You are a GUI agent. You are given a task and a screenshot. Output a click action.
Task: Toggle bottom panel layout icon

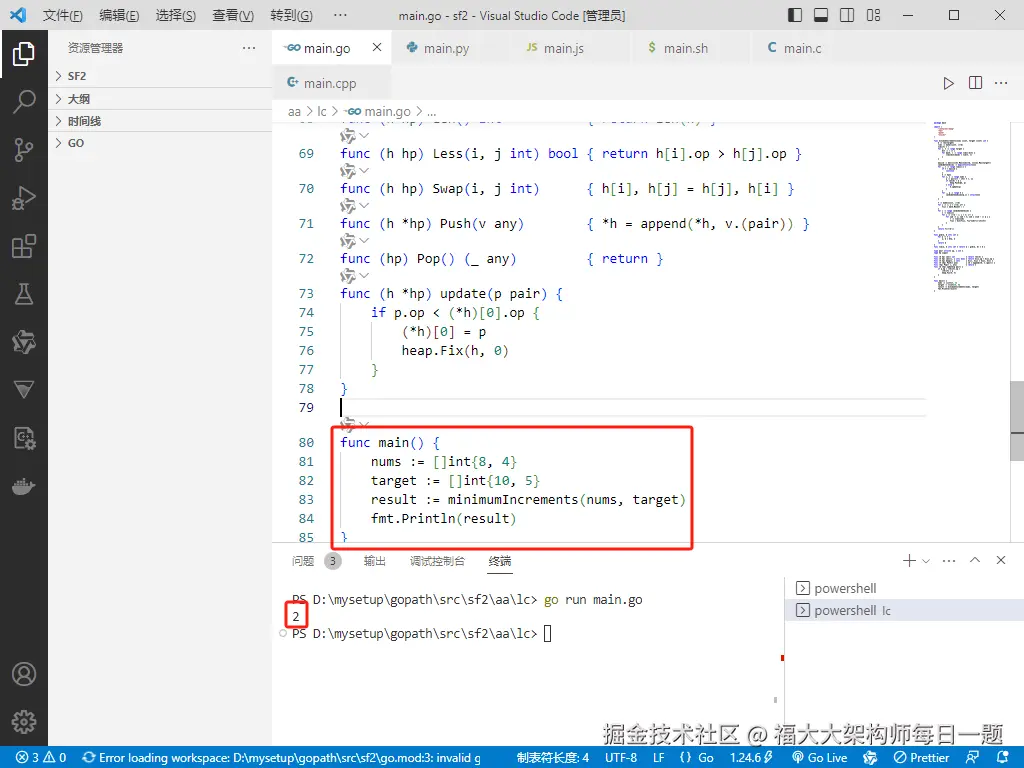(x=821, y=15)
